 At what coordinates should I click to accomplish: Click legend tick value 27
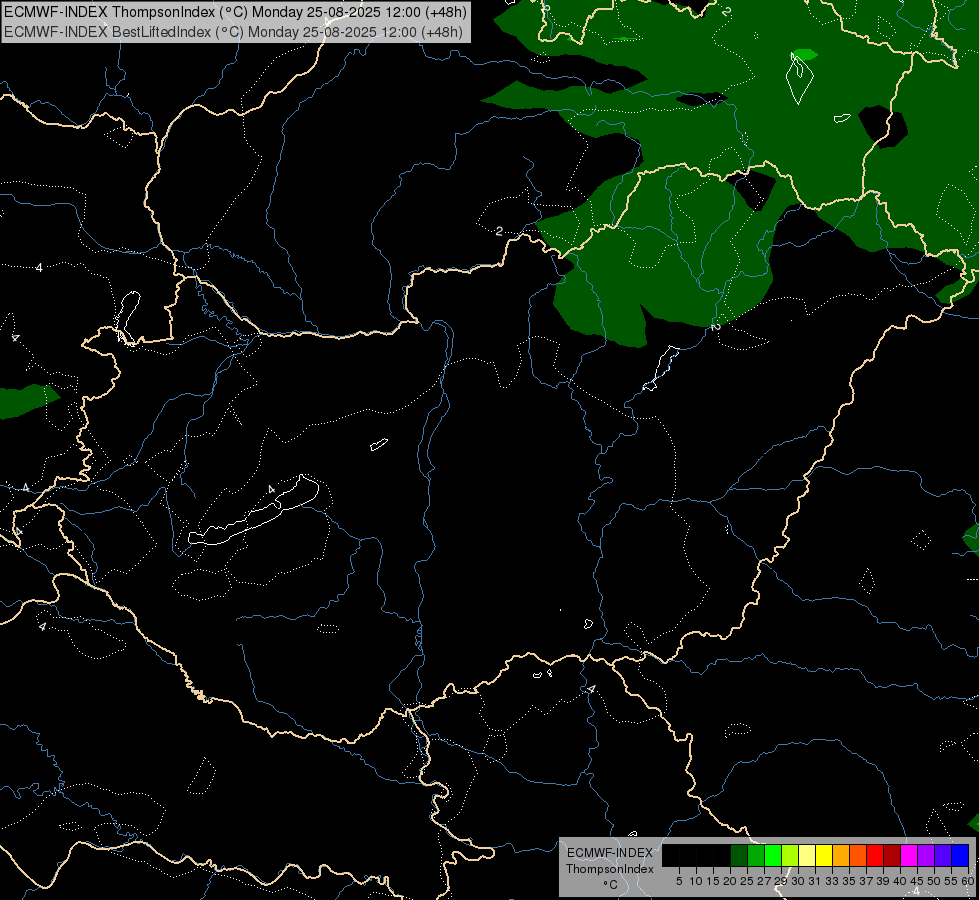tap(764, 881)
